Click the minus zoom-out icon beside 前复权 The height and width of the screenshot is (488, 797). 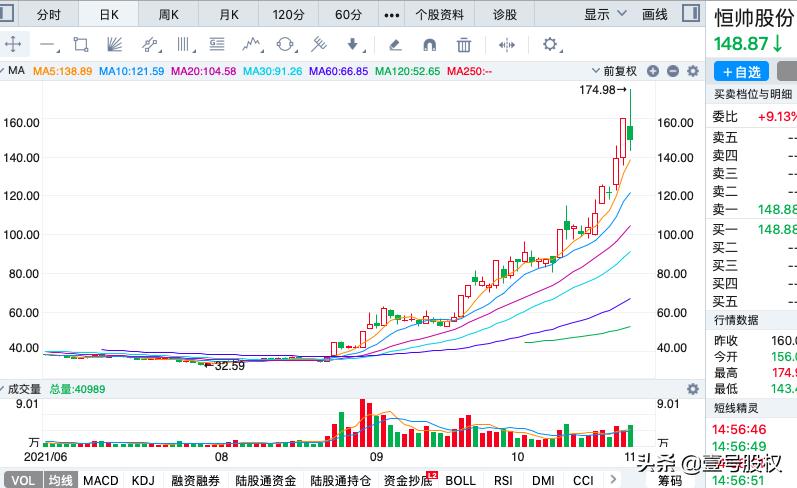tap(672, 71)
